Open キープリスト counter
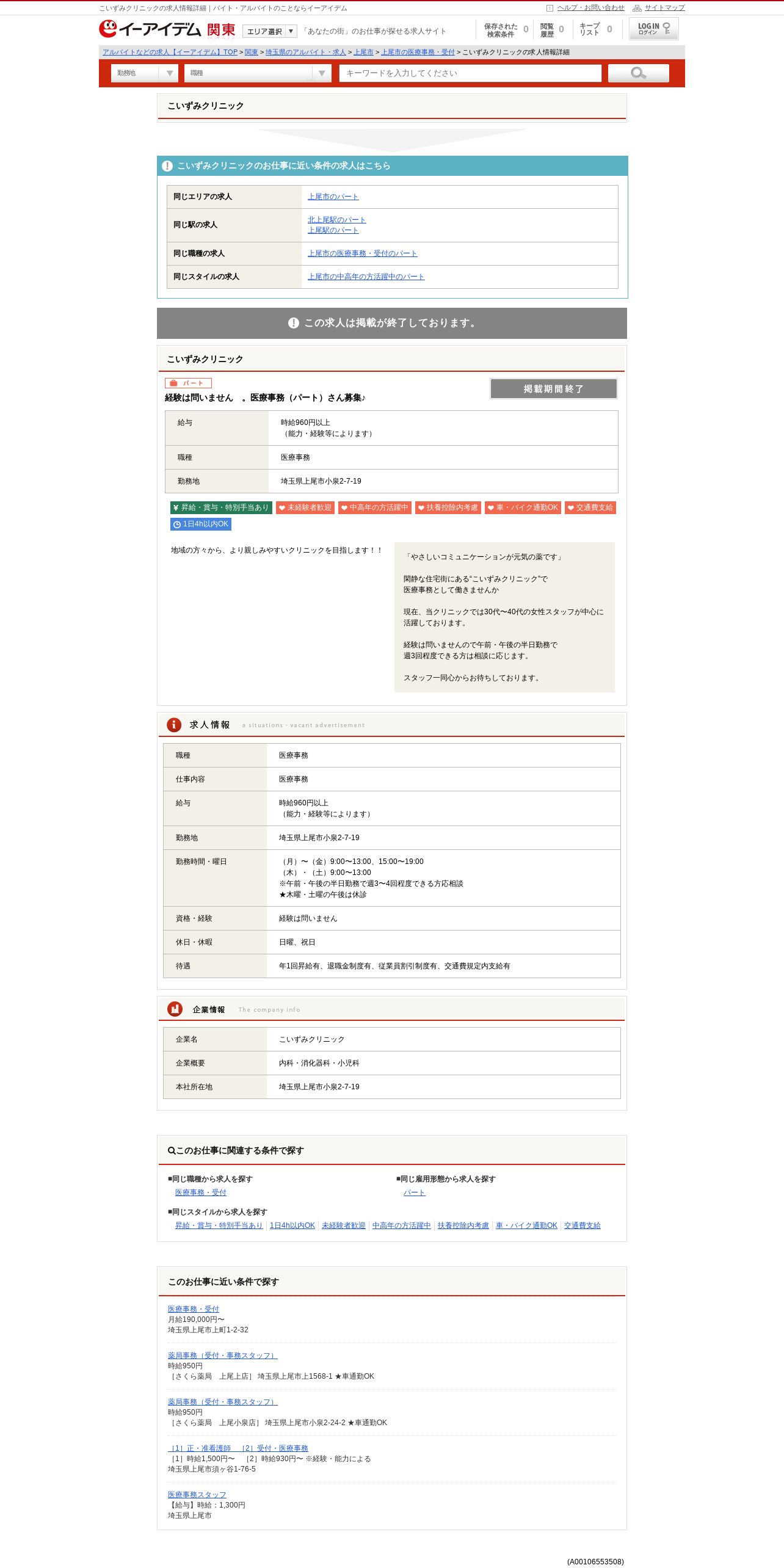 click(x=596, y=30)
